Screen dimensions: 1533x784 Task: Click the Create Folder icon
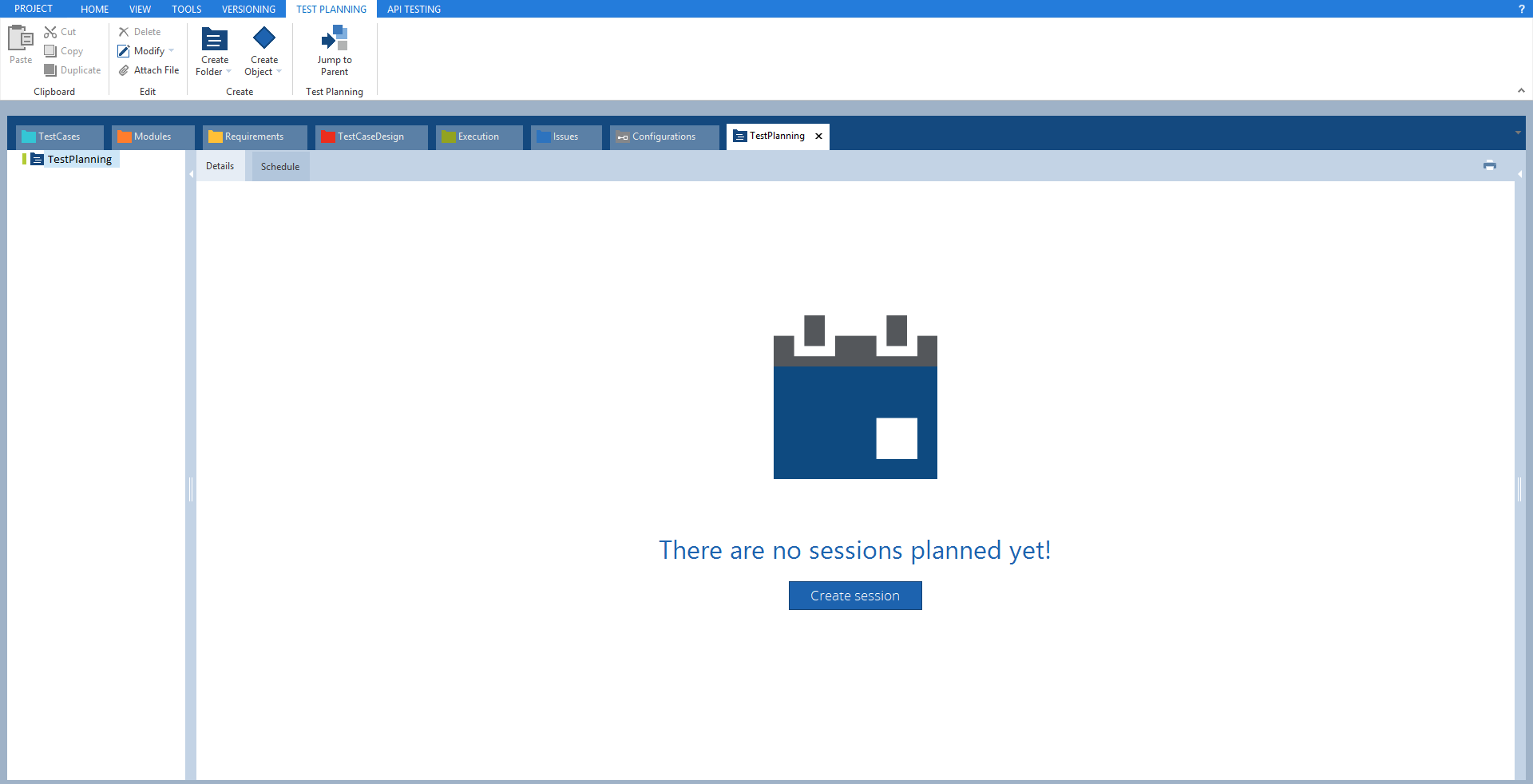(x=215, y=38)
